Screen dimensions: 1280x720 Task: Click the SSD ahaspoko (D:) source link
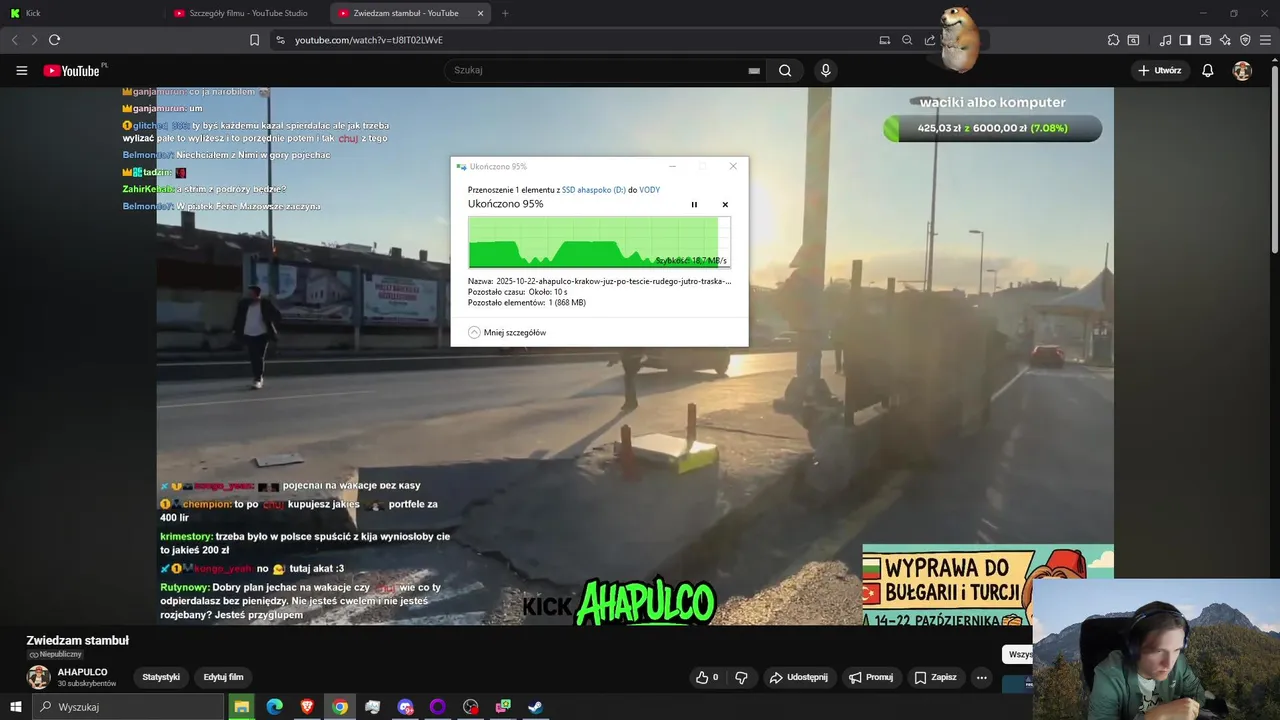click(x=594, y=190)
